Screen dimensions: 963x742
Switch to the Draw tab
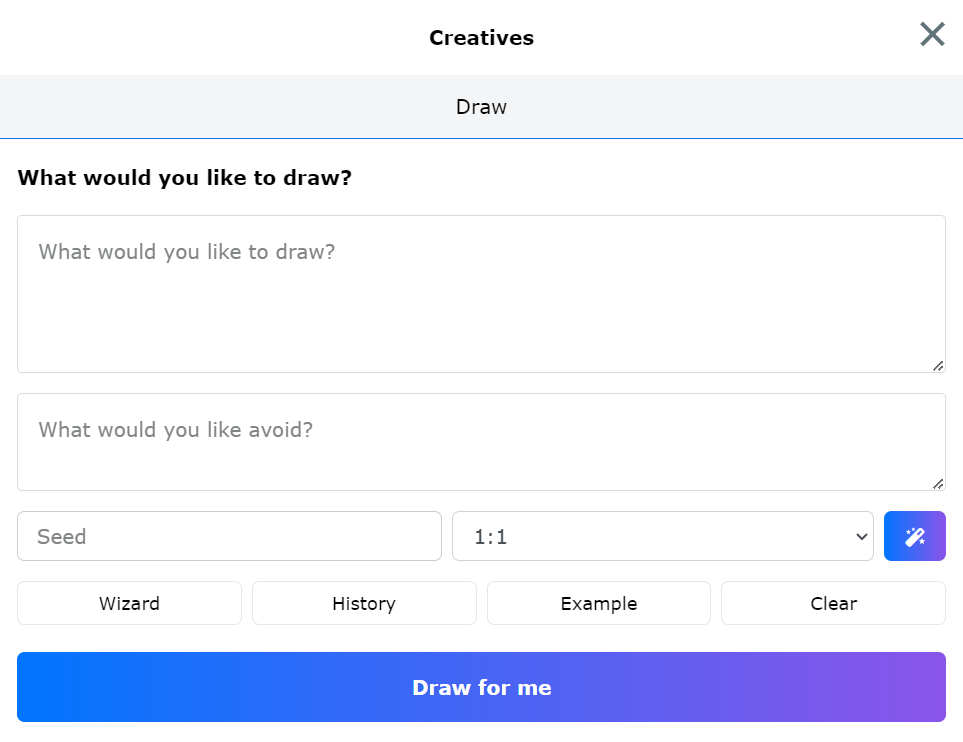pyautogui.click(x=481, y=107)
